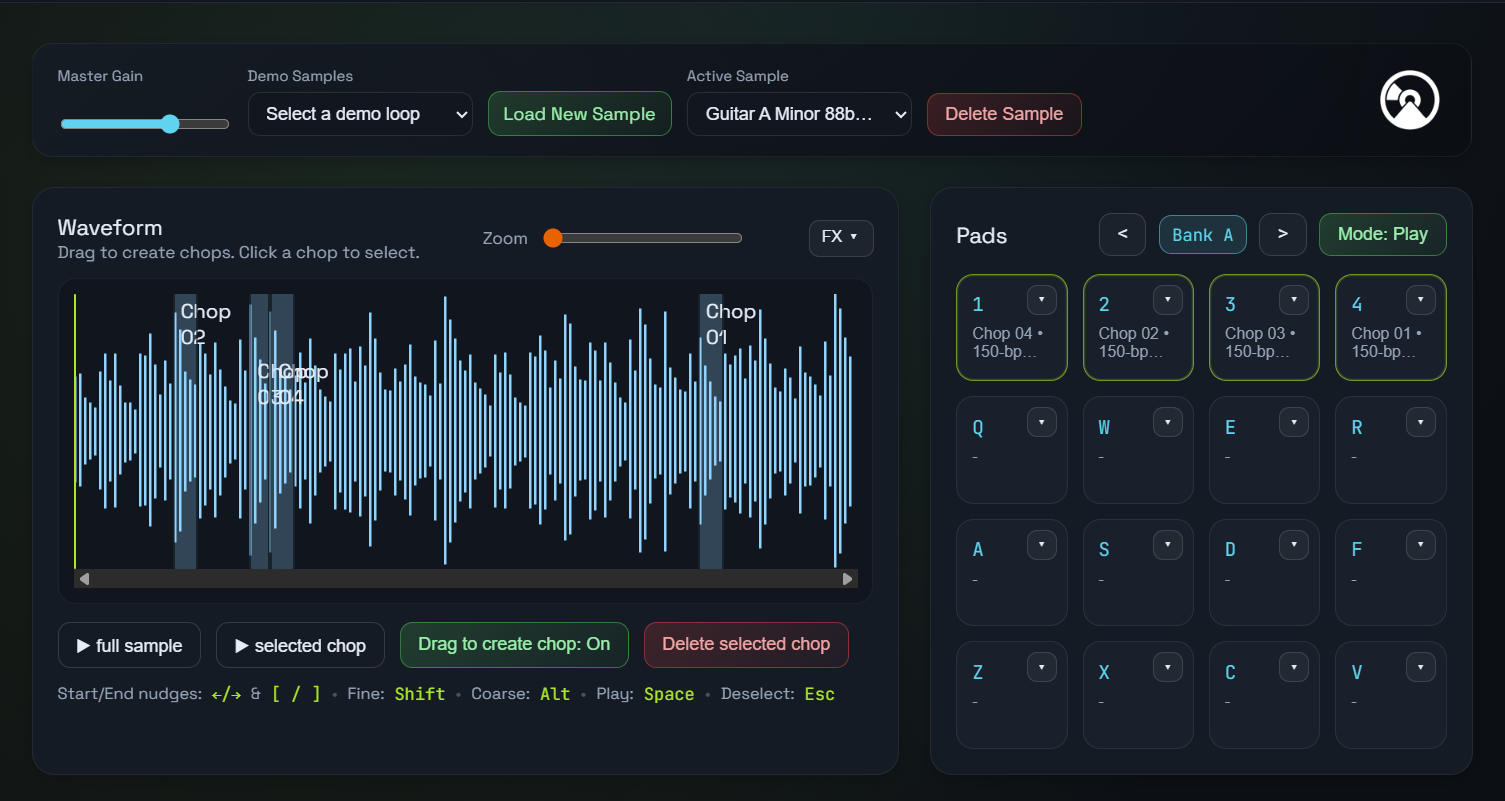Delete the Guitar A Minor sample
The width and height of the screenshot is (1505, 801).
pyautogui.click(x=1003, y=114)
